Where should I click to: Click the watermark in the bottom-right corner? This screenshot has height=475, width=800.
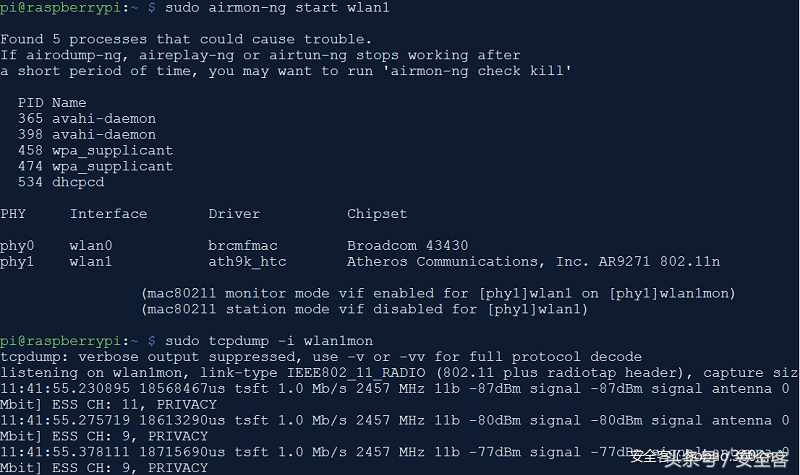click(708, 458)
